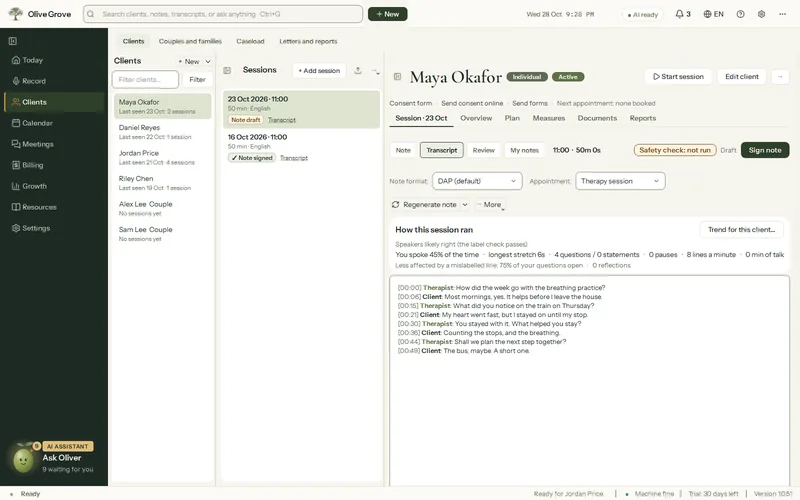
Task: Switch to the Caseload tab
Action: tap(250, 41)
